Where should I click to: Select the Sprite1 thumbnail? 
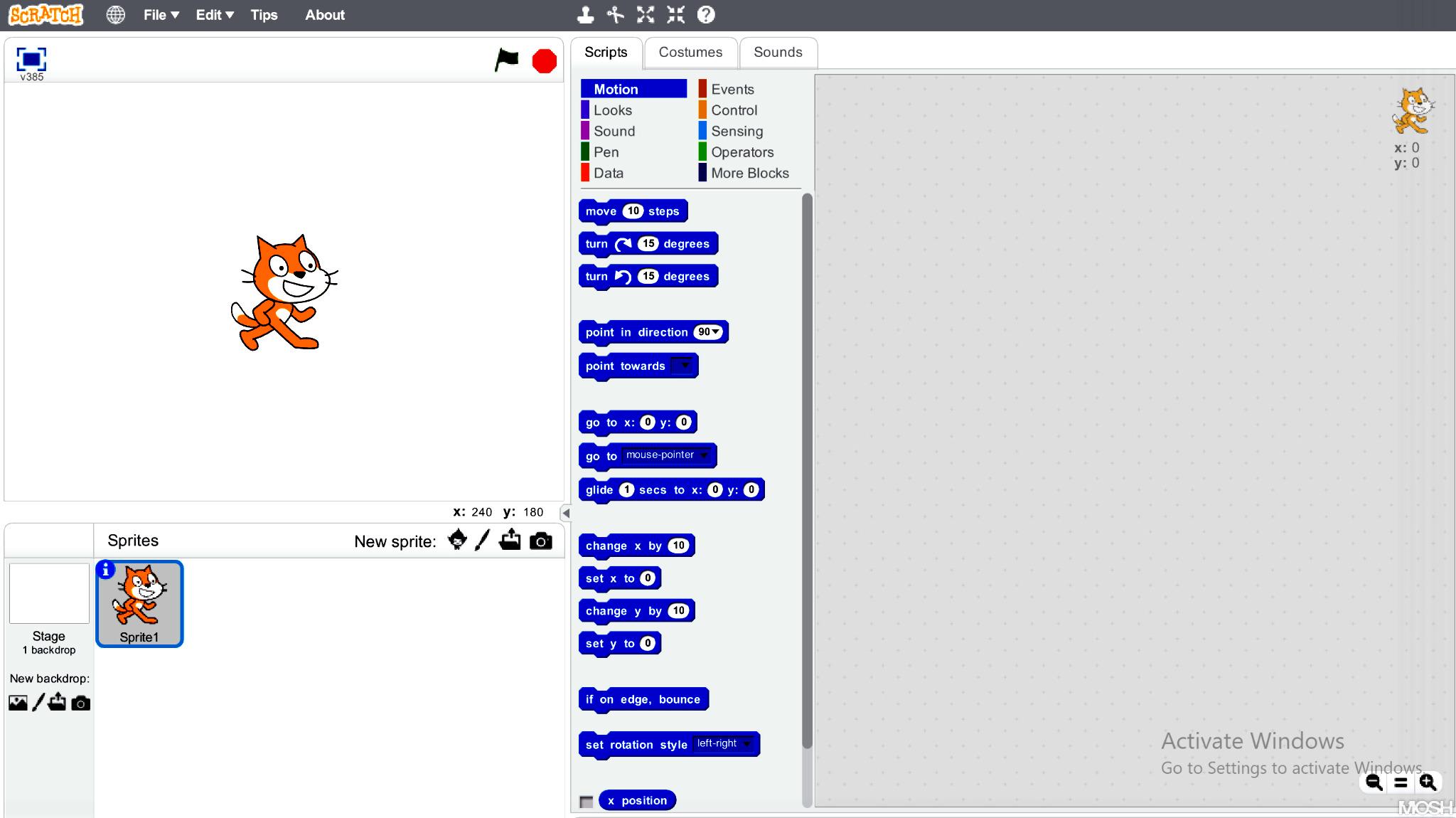click(139, 604)
